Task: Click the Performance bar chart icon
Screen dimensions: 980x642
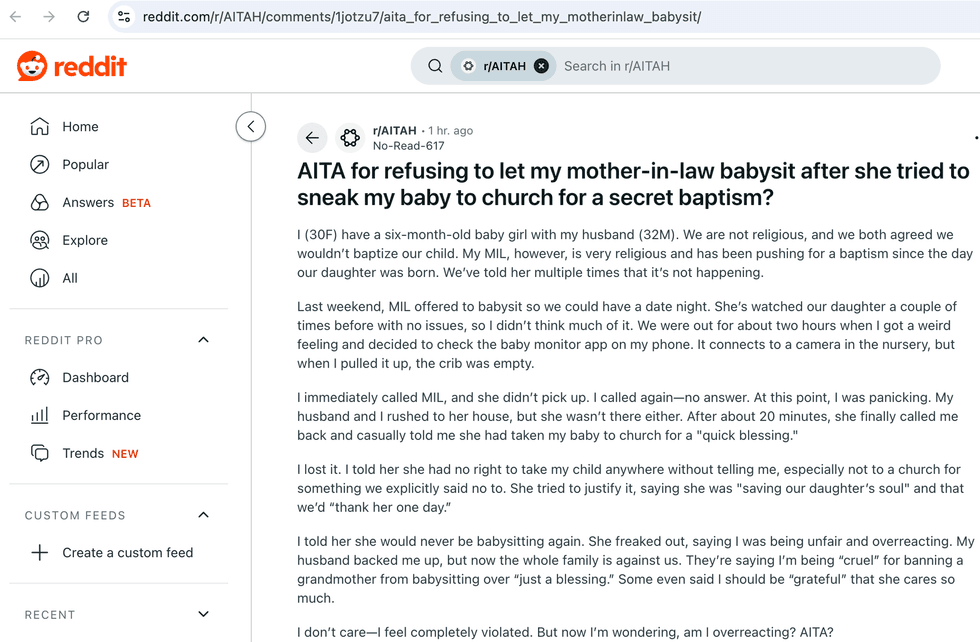Action: (39, 415)
